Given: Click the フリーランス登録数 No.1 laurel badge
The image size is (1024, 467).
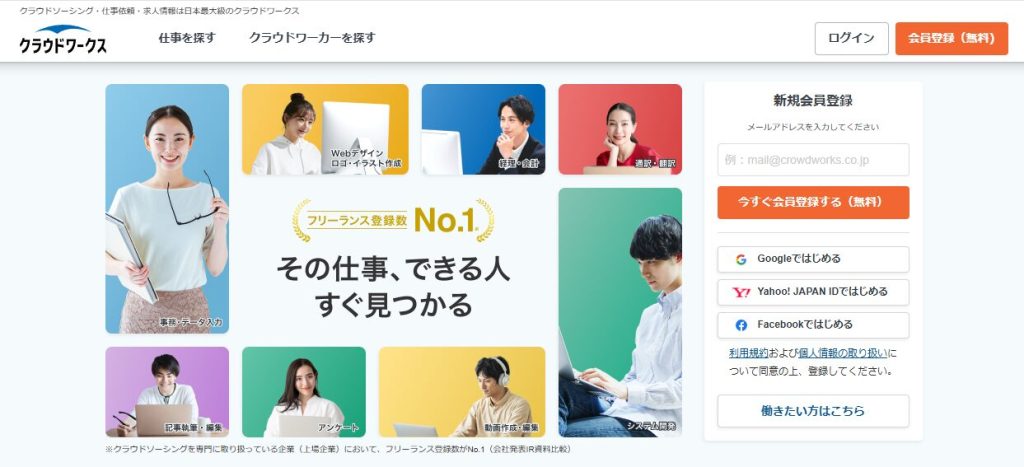Looking at the screenshot, I should [393, 221].
